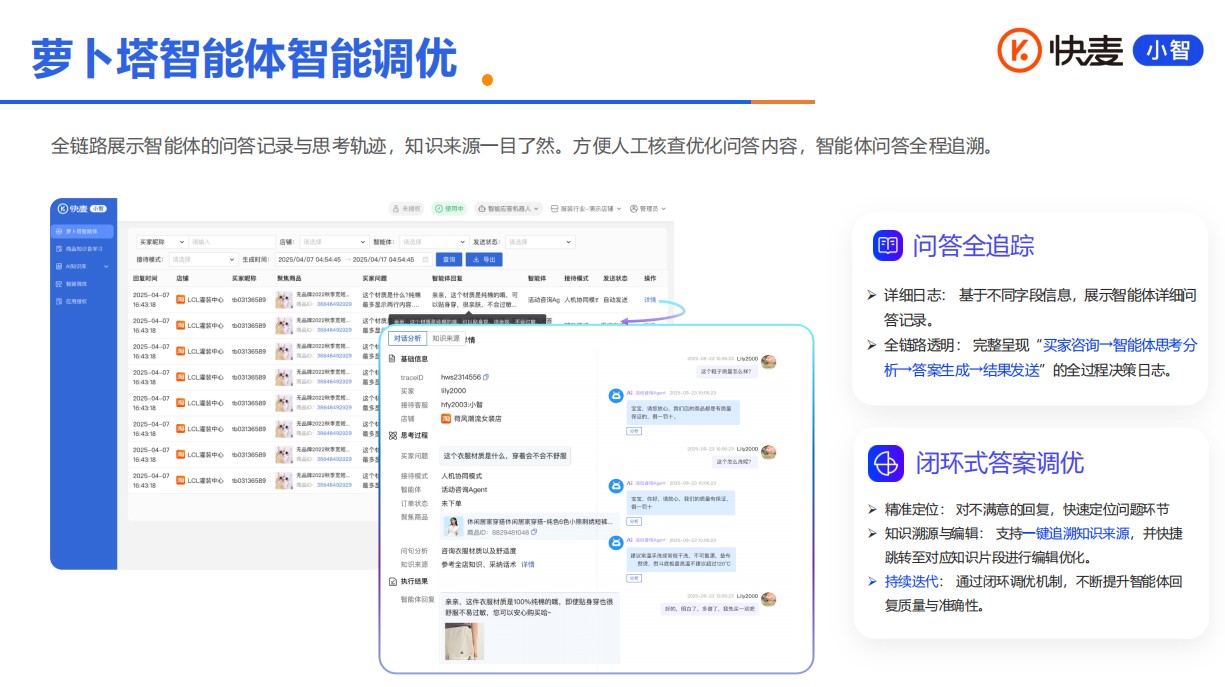Click the calendar icon in date range
The image size is (1225, 687).
point(425,260)
